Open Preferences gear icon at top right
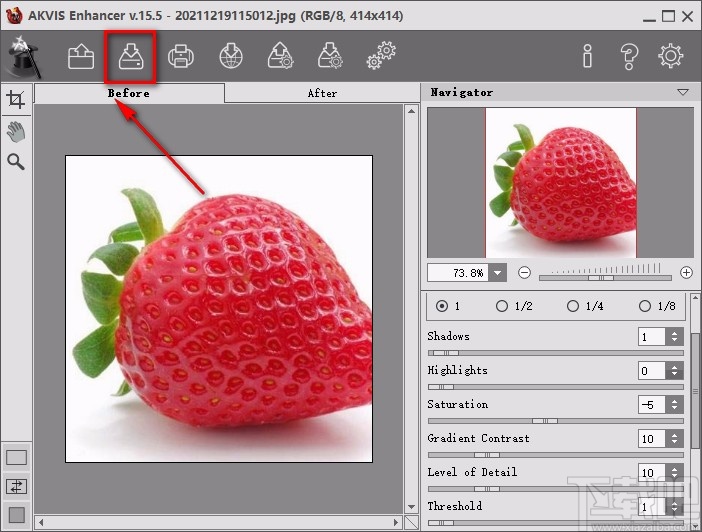The height and width of the screenshot is (532, 702). point(670,56)
